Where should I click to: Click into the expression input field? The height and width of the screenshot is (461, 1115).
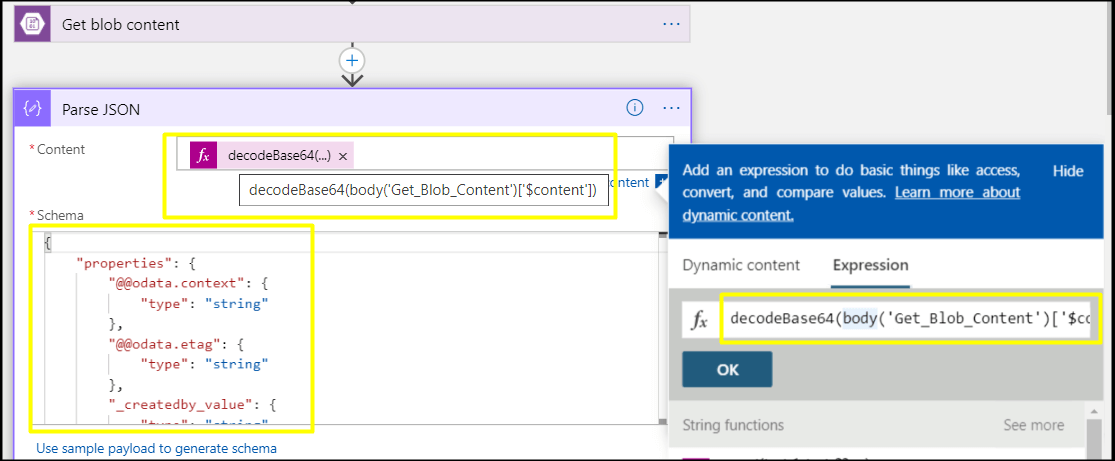click(910, 319)
